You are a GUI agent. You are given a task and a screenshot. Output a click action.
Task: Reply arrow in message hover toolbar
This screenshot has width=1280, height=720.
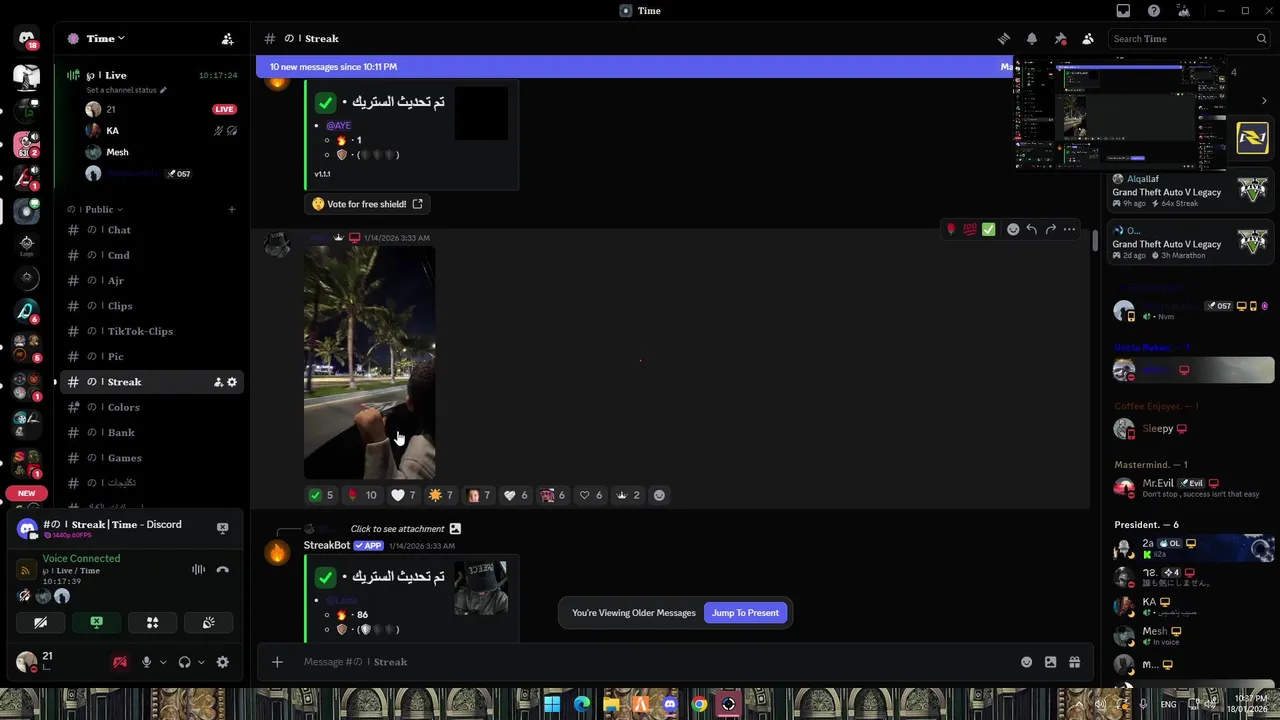(1032, 229)
